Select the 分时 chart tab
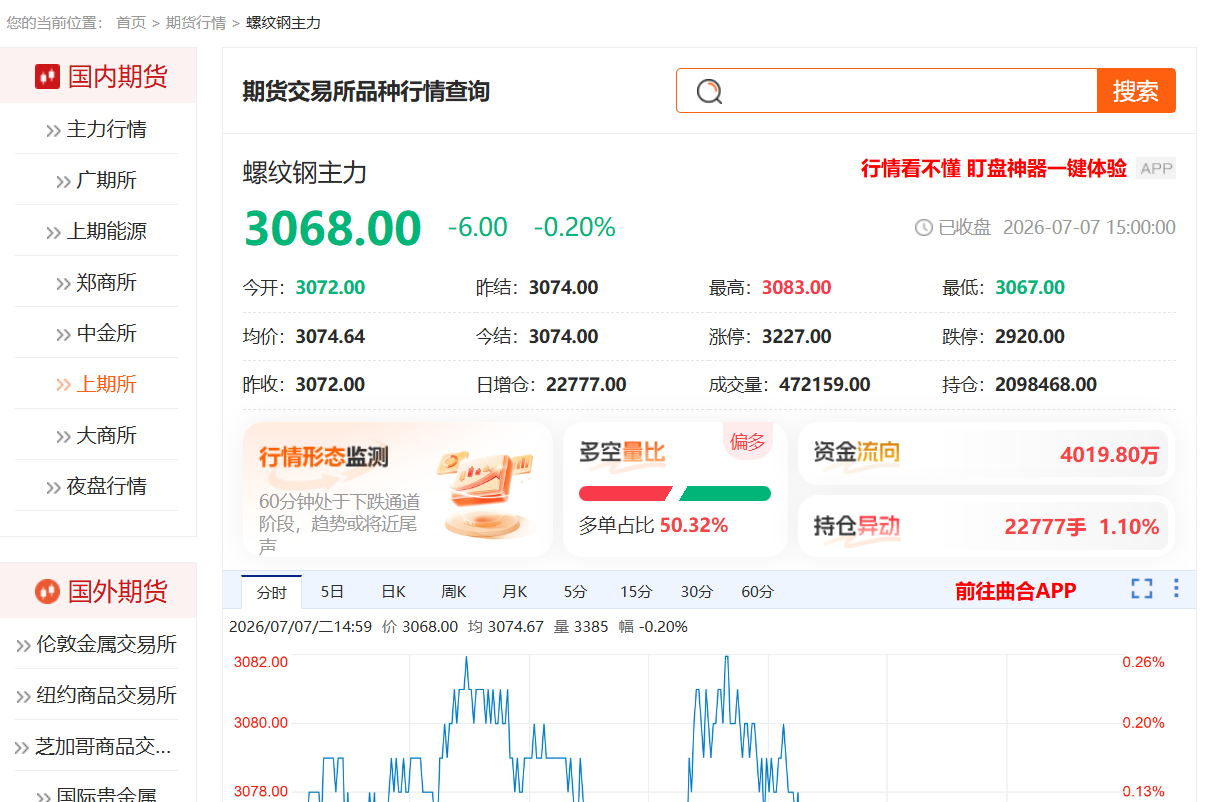Image resolution: width=1210 pixels, height=802 pixels. 271,591
